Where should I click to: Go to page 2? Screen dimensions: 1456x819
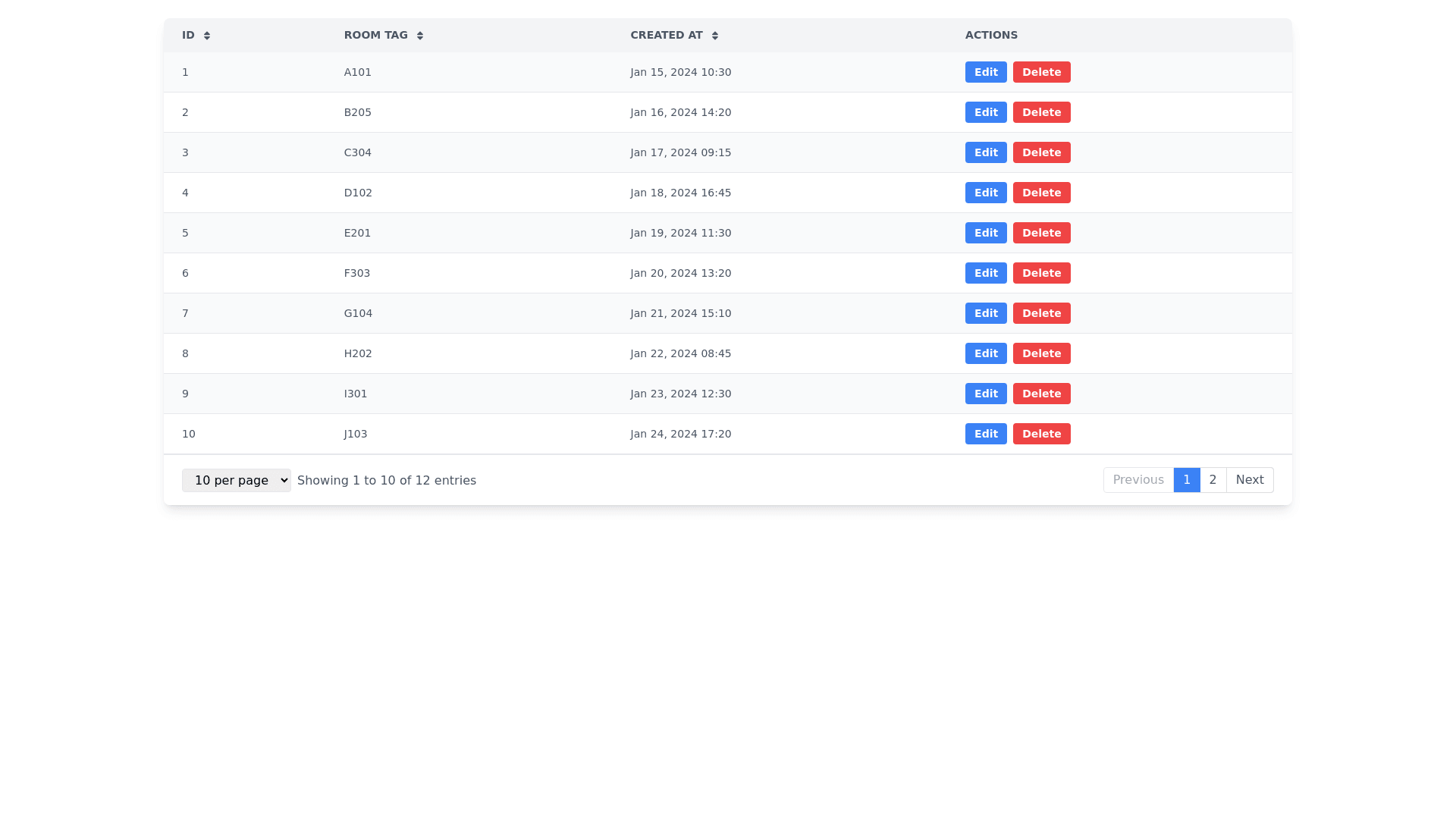(x=1213, y=480)
